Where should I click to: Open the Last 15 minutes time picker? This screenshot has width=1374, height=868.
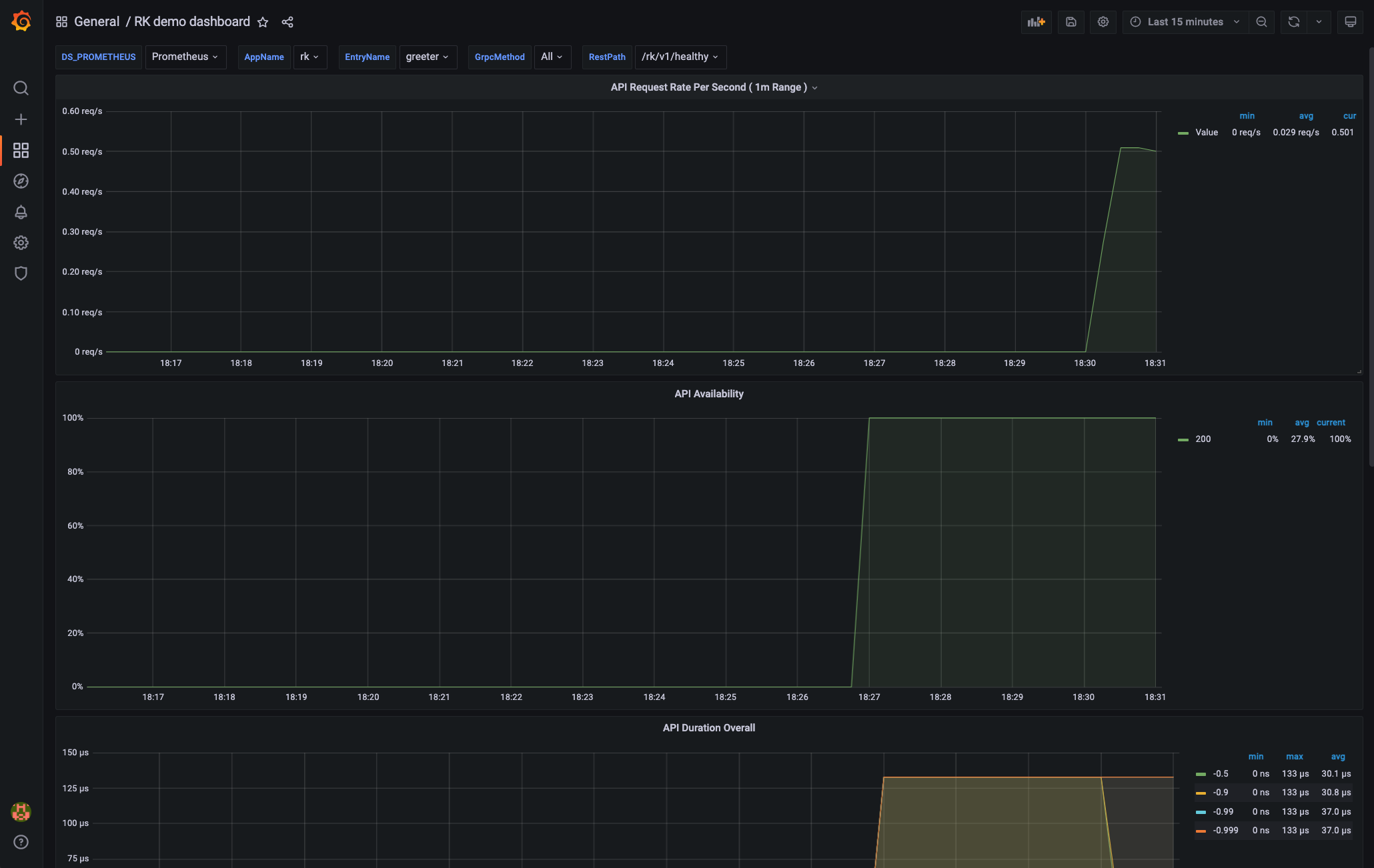click(x=1185, y=22)
